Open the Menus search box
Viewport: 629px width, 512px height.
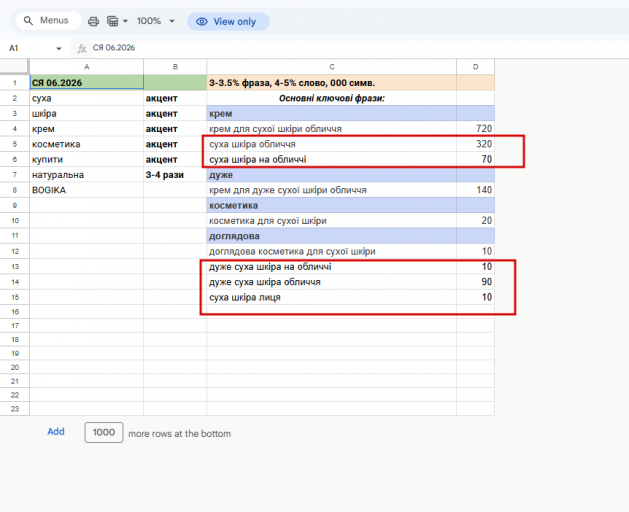pos(49,21)
